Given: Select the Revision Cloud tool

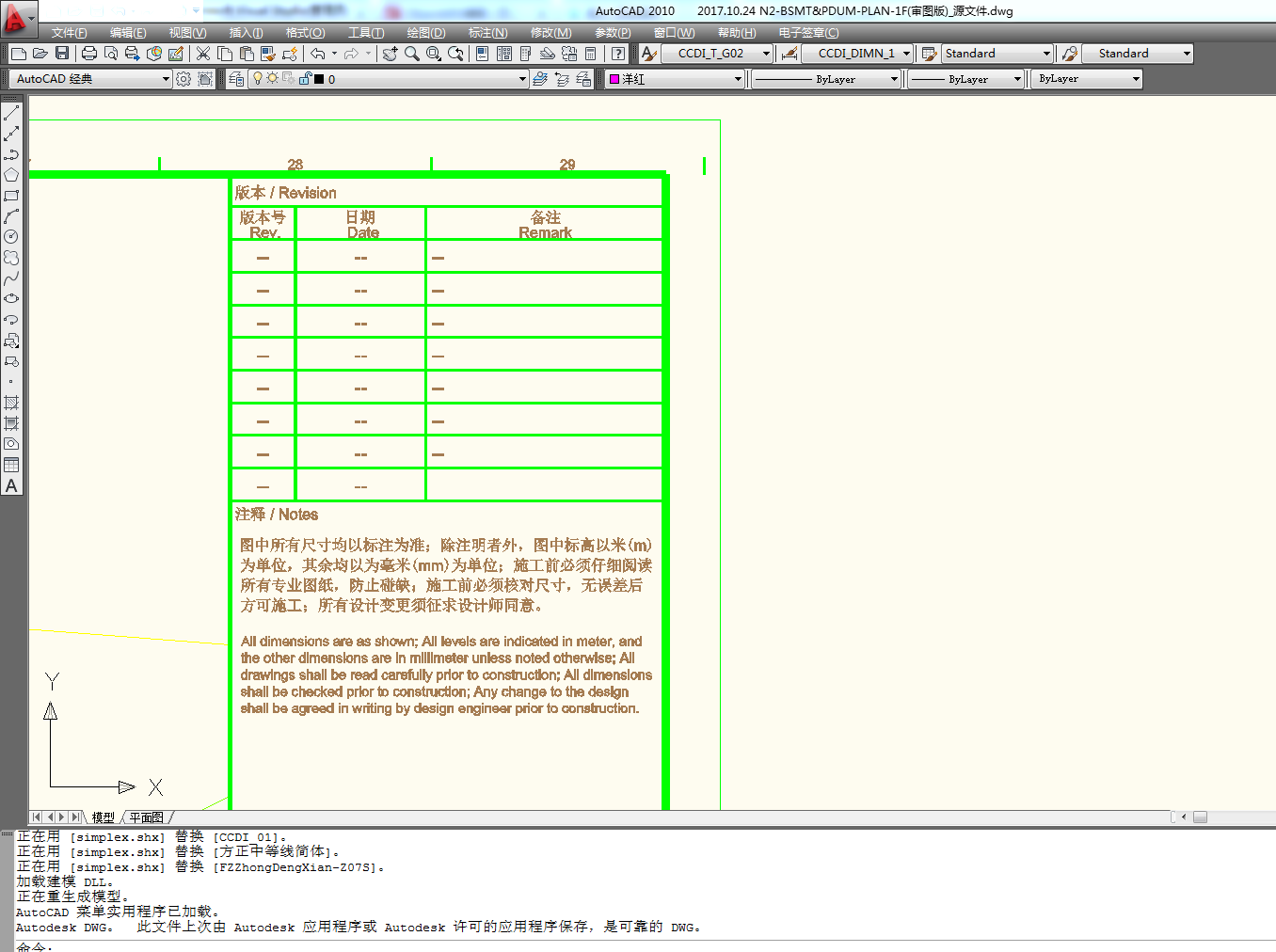Looking at the screenshot, I should tap(11, 258).
